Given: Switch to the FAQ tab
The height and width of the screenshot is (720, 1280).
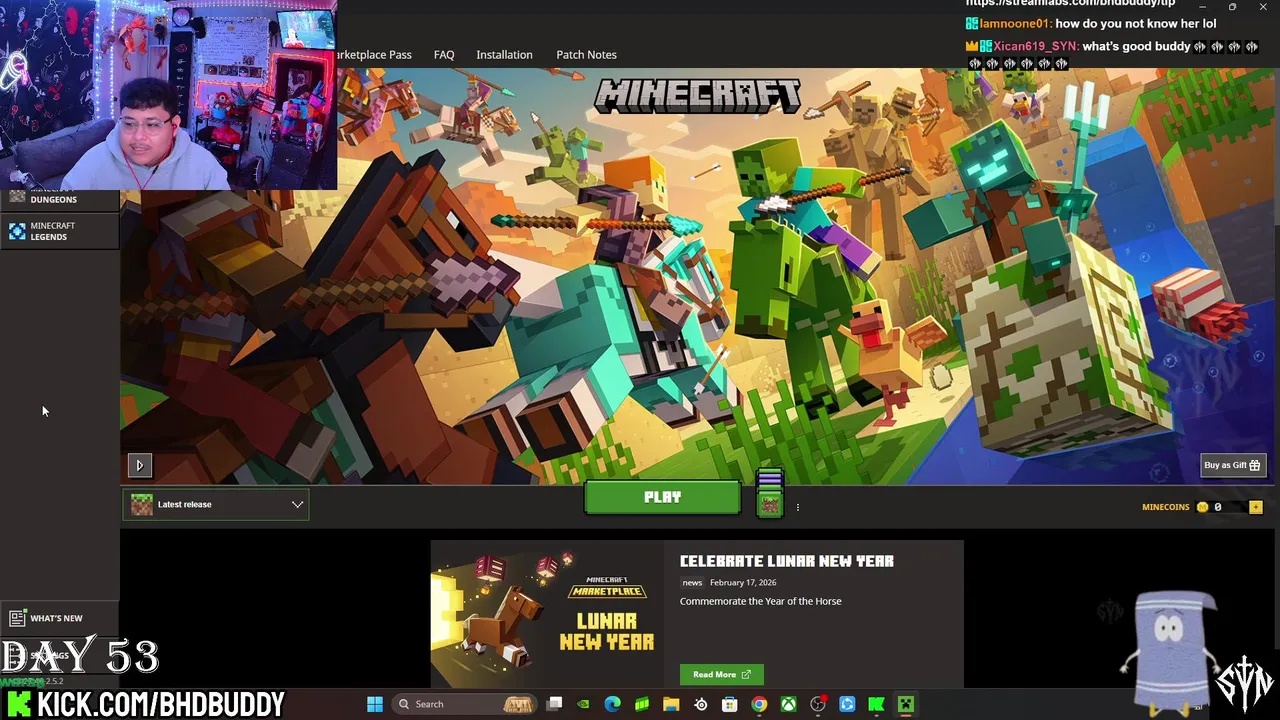Looking at the screenshot, I should [444, 55].
